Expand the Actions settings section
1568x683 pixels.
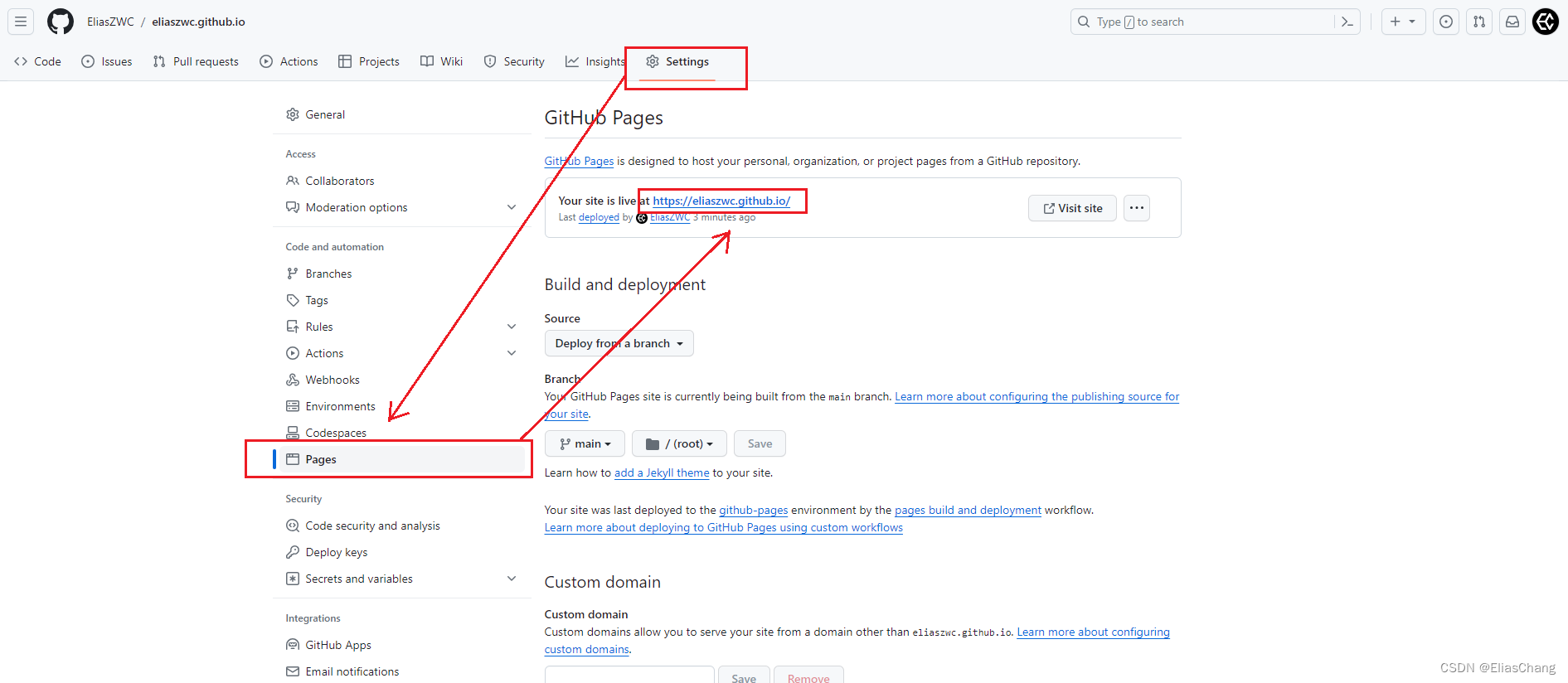tap(402, 353)
